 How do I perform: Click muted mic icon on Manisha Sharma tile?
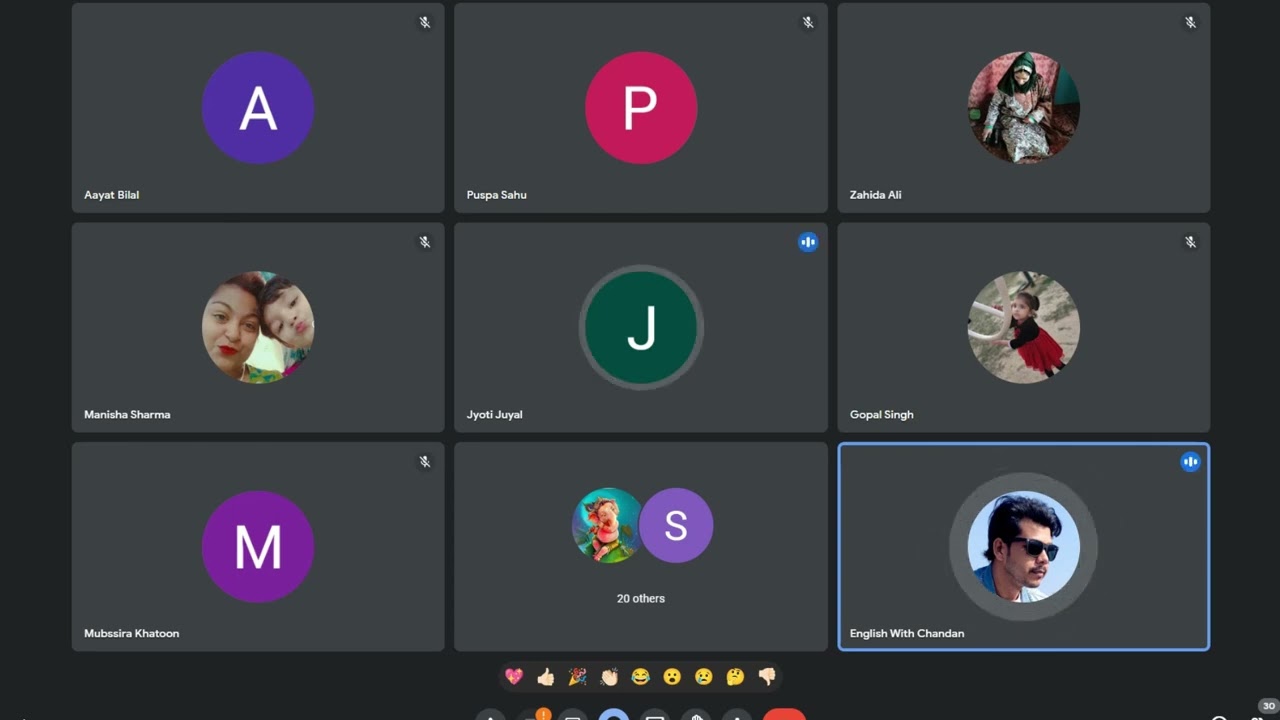coord(425,242)
